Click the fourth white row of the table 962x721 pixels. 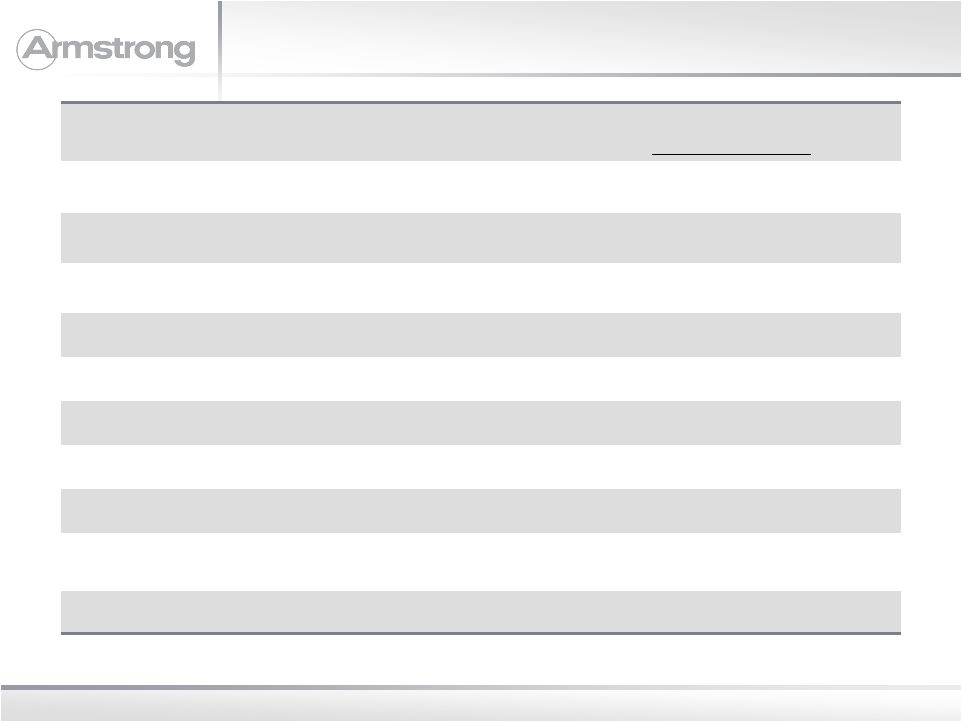pyautogui.click(x=480, y=467)
